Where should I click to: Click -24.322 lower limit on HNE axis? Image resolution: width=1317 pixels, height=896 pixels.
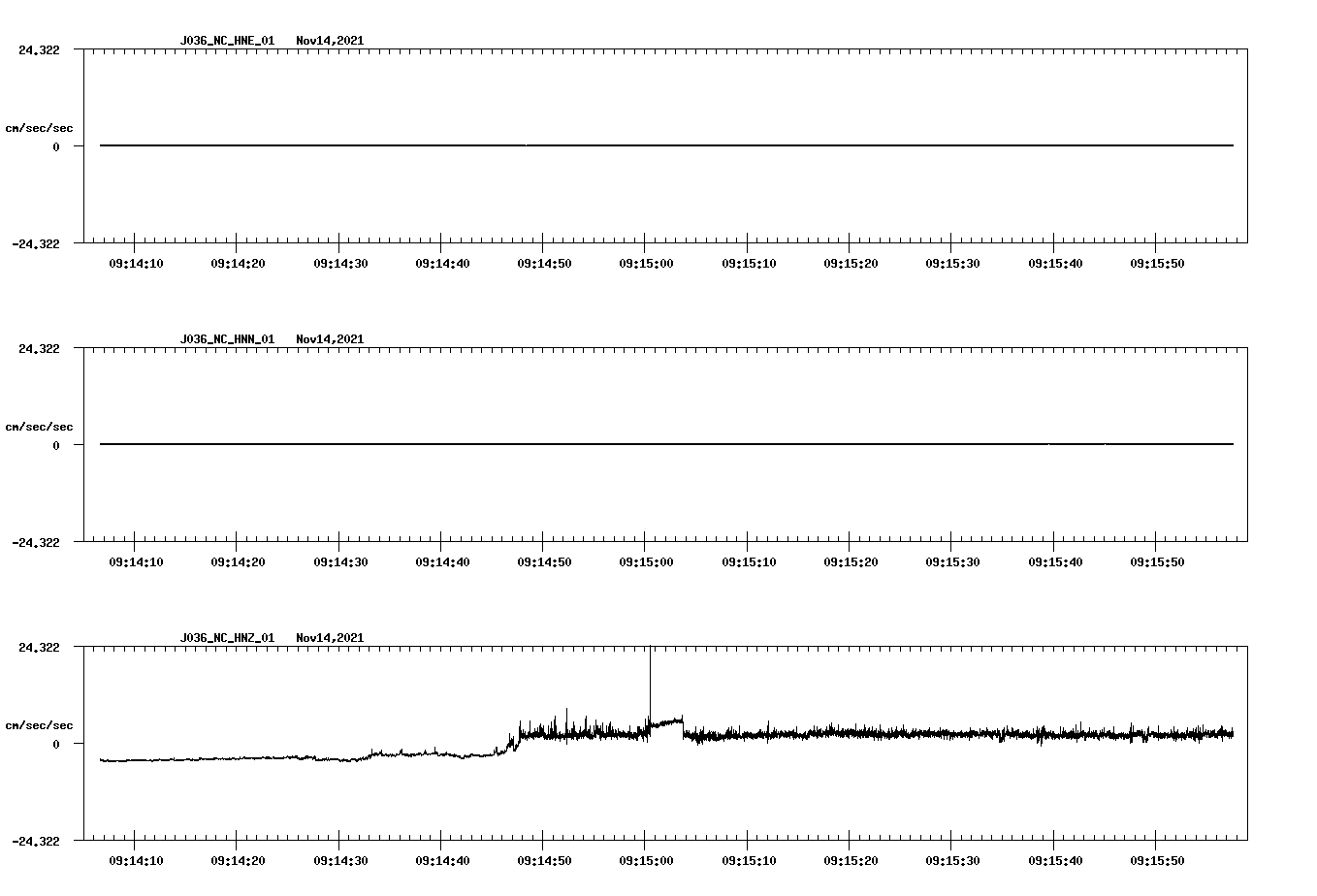tap(36, 244)
